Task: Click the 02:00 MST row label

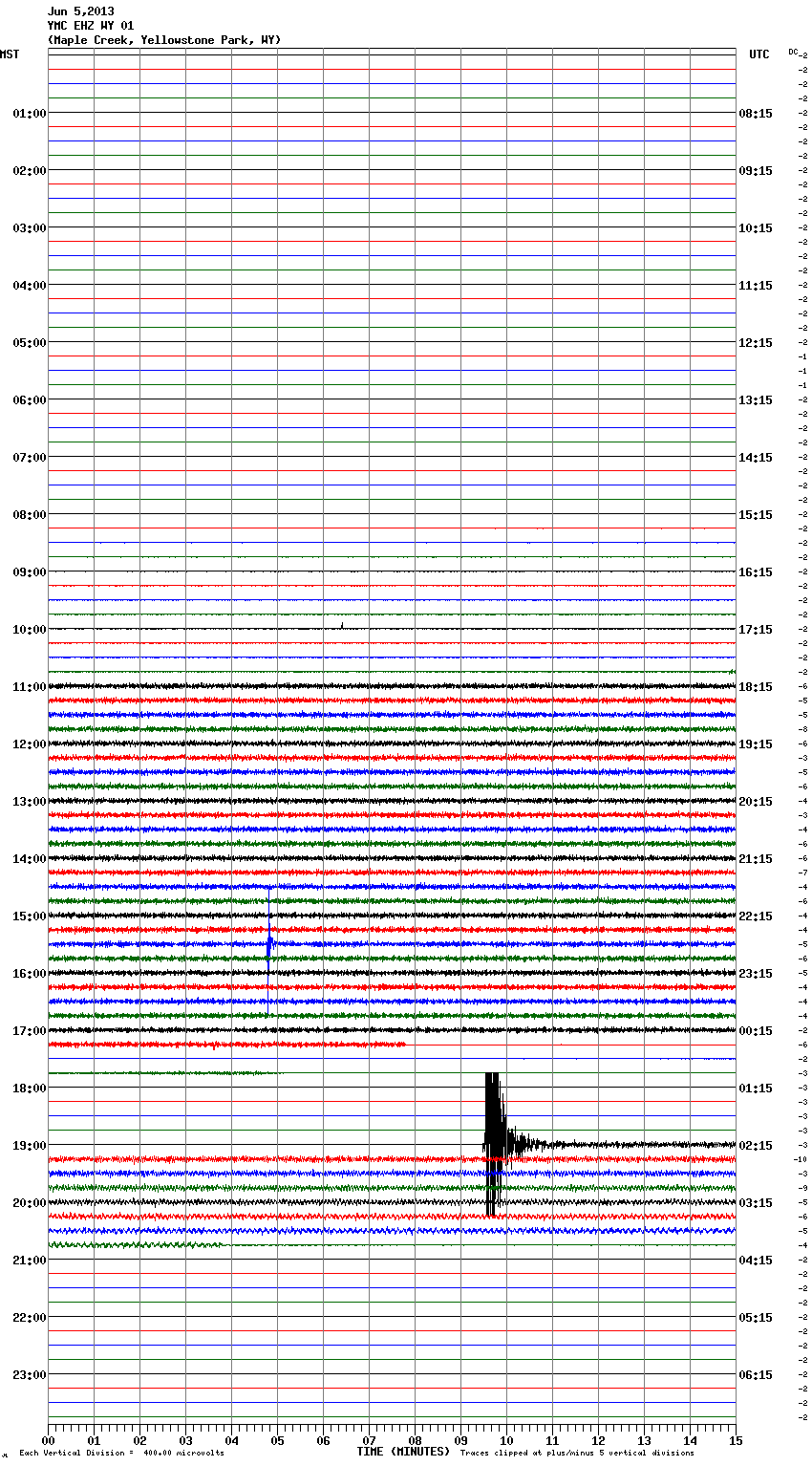Action: point(29,170)
